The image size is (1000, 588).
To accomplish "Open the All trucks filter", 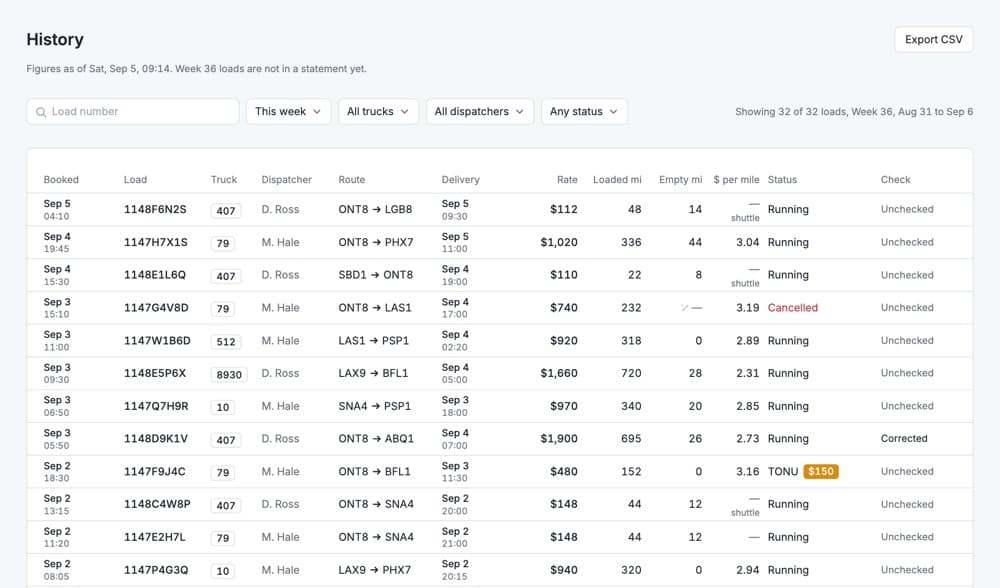I will (x=378, y=112).
